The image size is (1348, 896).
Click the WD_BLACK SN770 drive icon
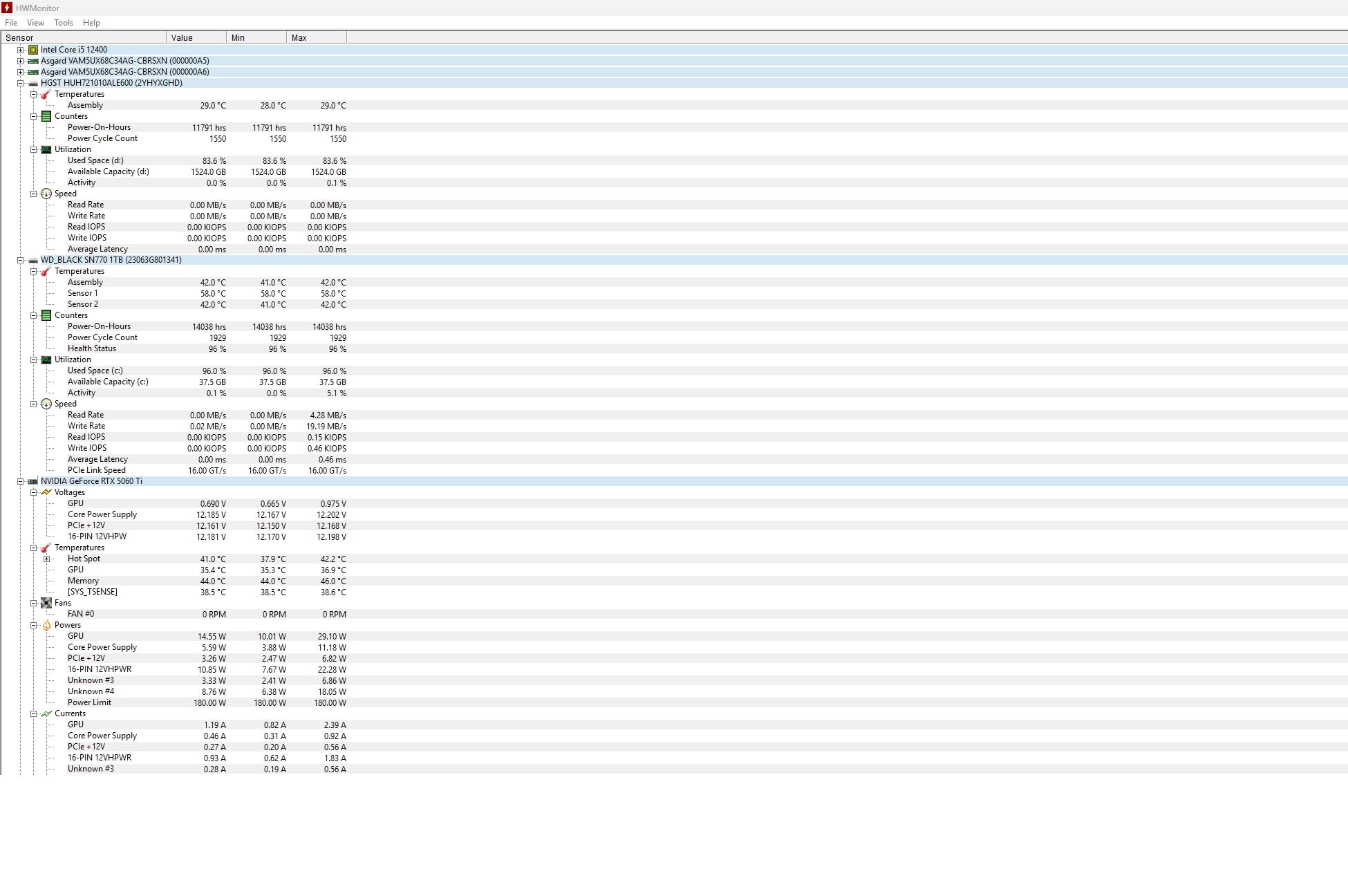tap(33, 261)
